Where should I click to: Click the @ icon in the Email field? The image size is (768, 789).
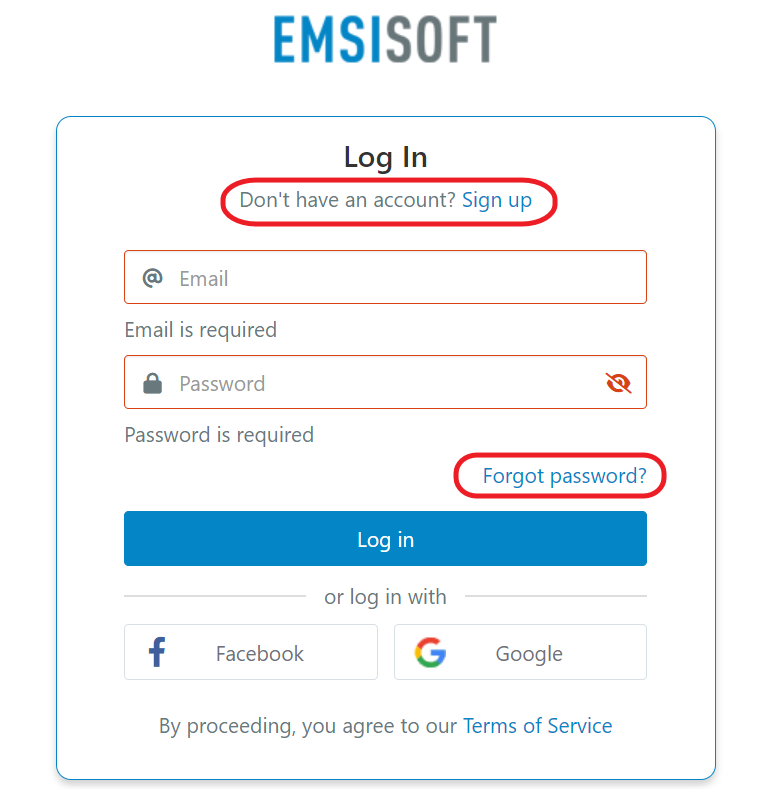click(x=152, y=278)
